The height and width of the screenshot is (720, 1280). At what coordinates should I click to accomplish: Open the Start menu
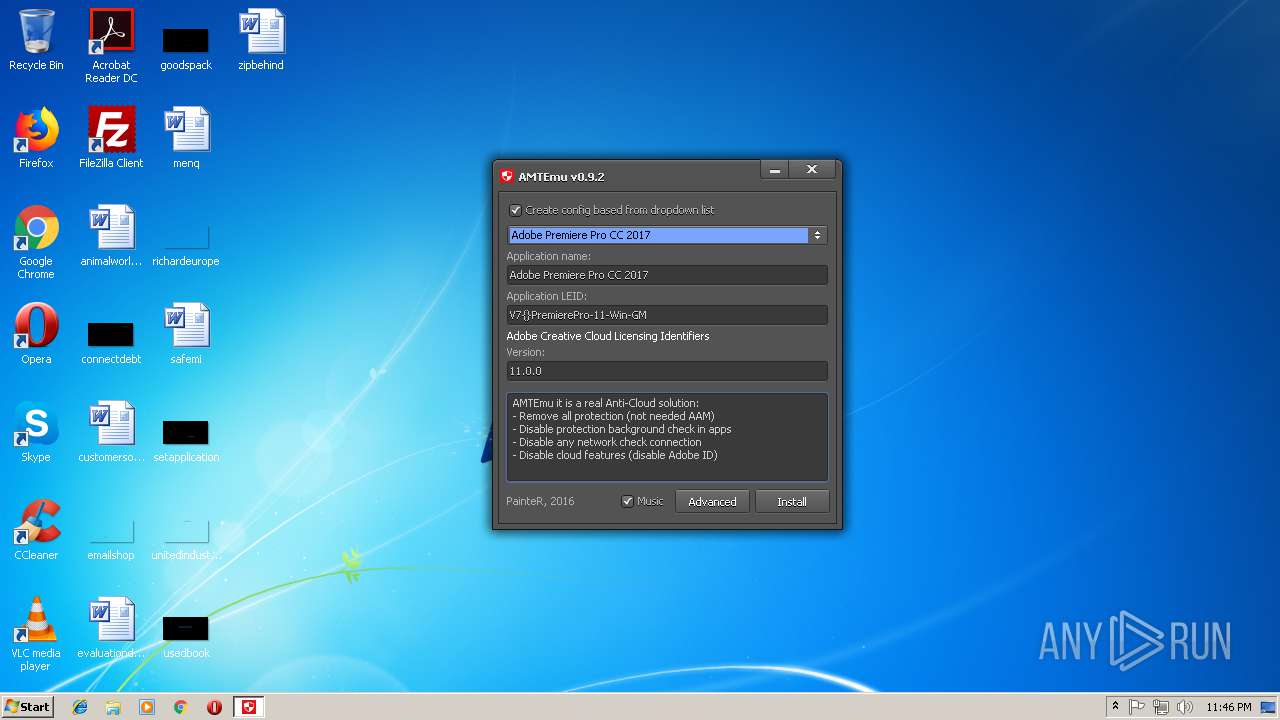(27, 707)
